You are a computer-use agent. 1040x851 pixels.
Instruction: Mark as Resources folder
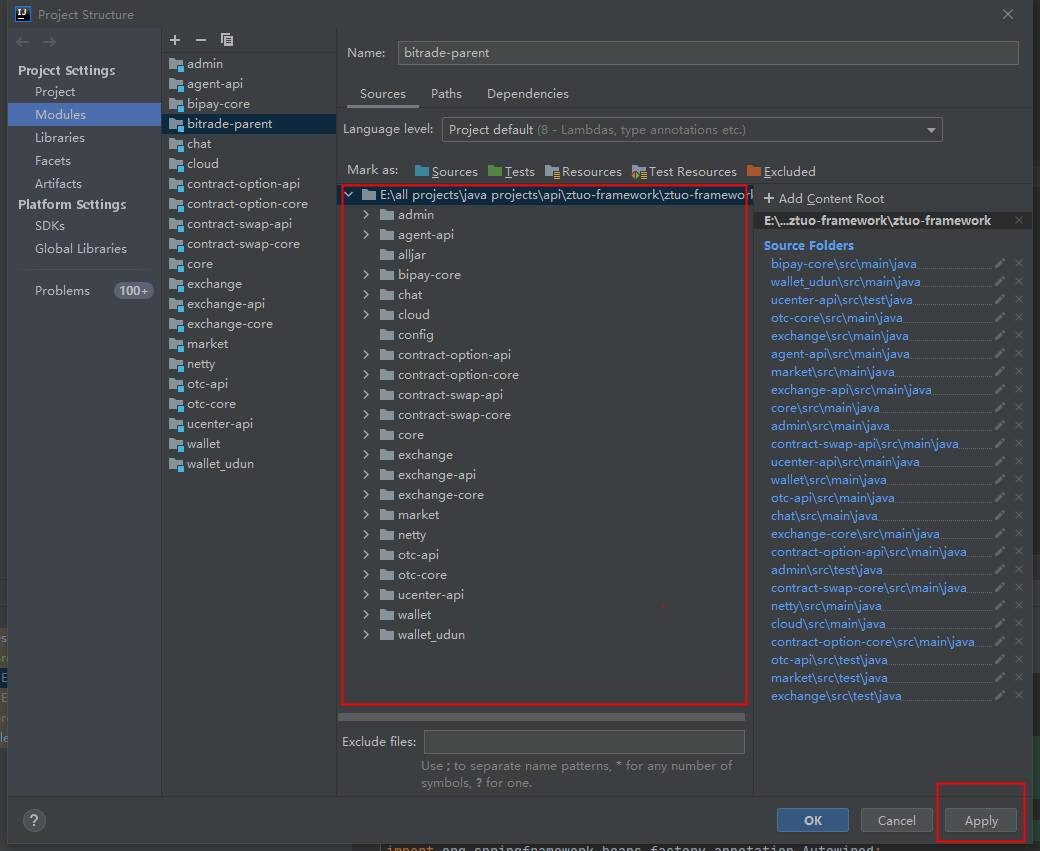[584, 172]
